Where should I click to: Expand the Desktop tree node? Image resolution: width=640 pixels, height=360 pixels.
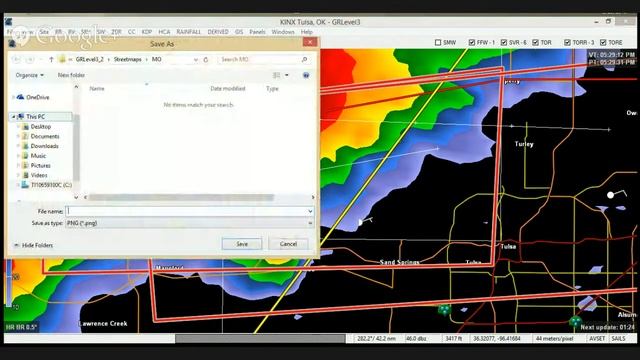(18, 127)
